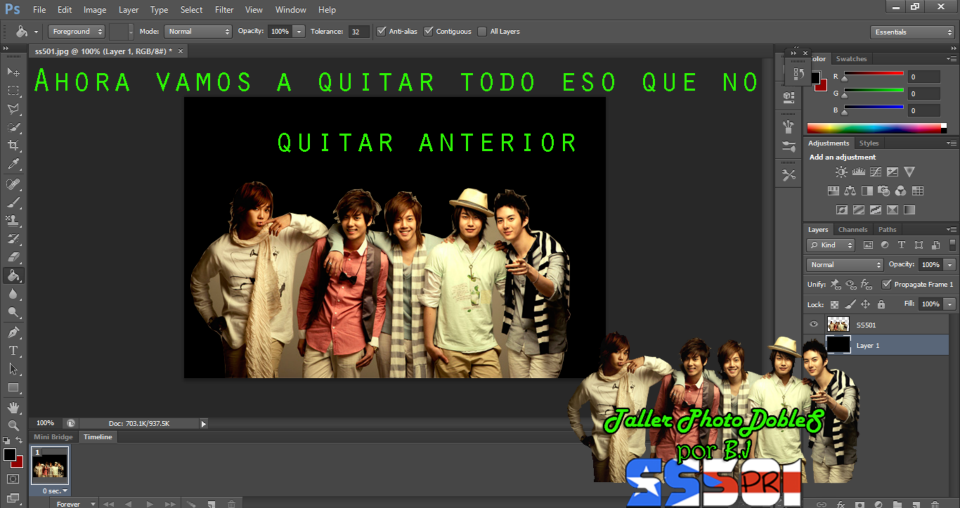Select the Healing Brush tool
Viewport: 960px width, 508px height.
13,184
